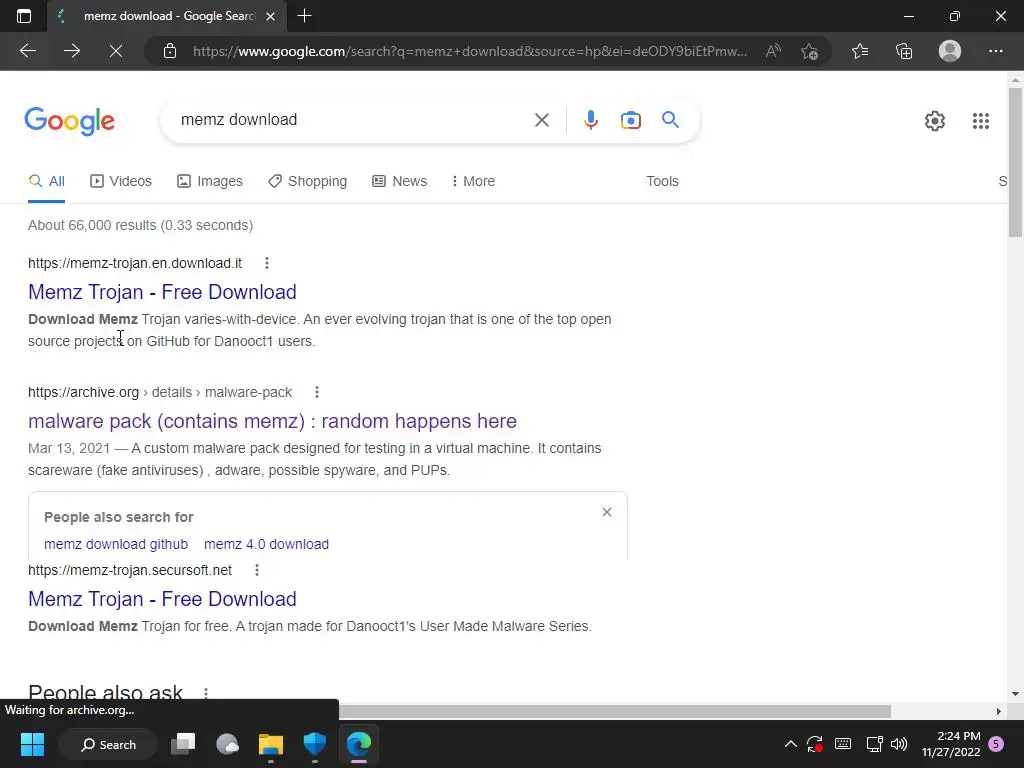Open Task View on the taskbar
Image resolution: width=1024 pixels, height=768 pixels.
click(x=183, y=744)
